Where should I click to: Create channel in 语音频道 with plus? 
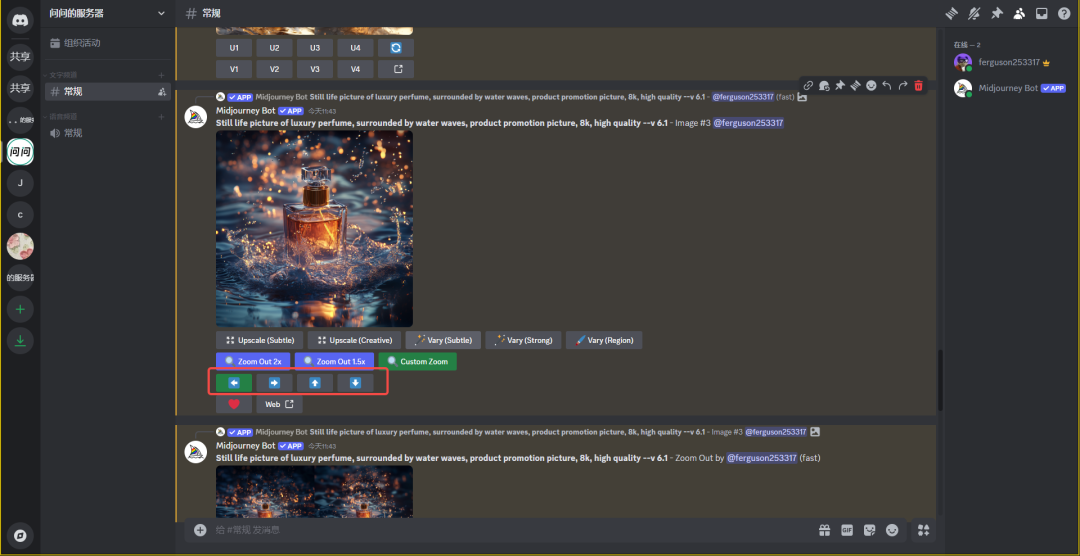click(162, 116)
